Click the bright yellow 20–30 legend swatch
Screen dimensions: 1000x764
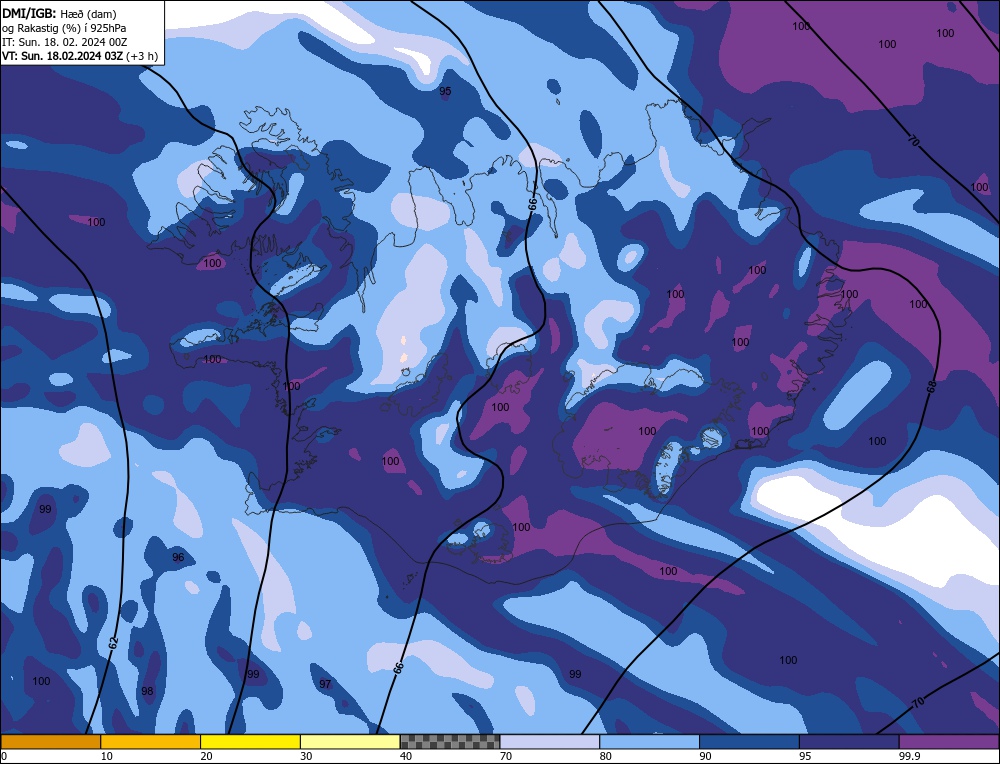250,742
